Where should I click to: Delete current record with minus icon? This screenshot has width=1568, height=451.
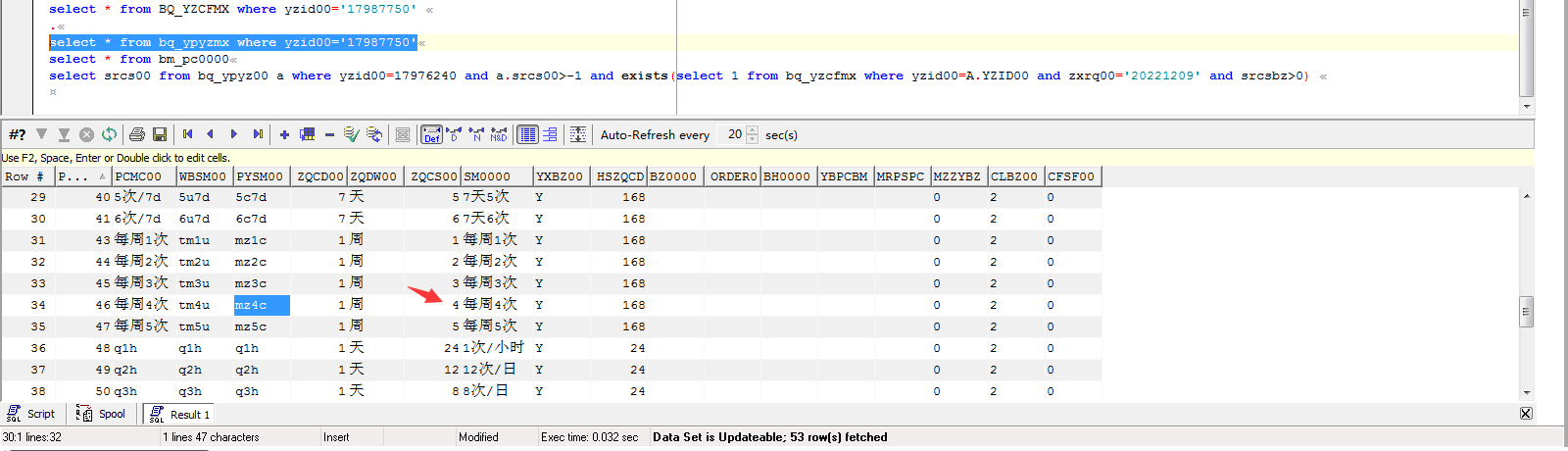pyautogui.click(x=329, y=134)
